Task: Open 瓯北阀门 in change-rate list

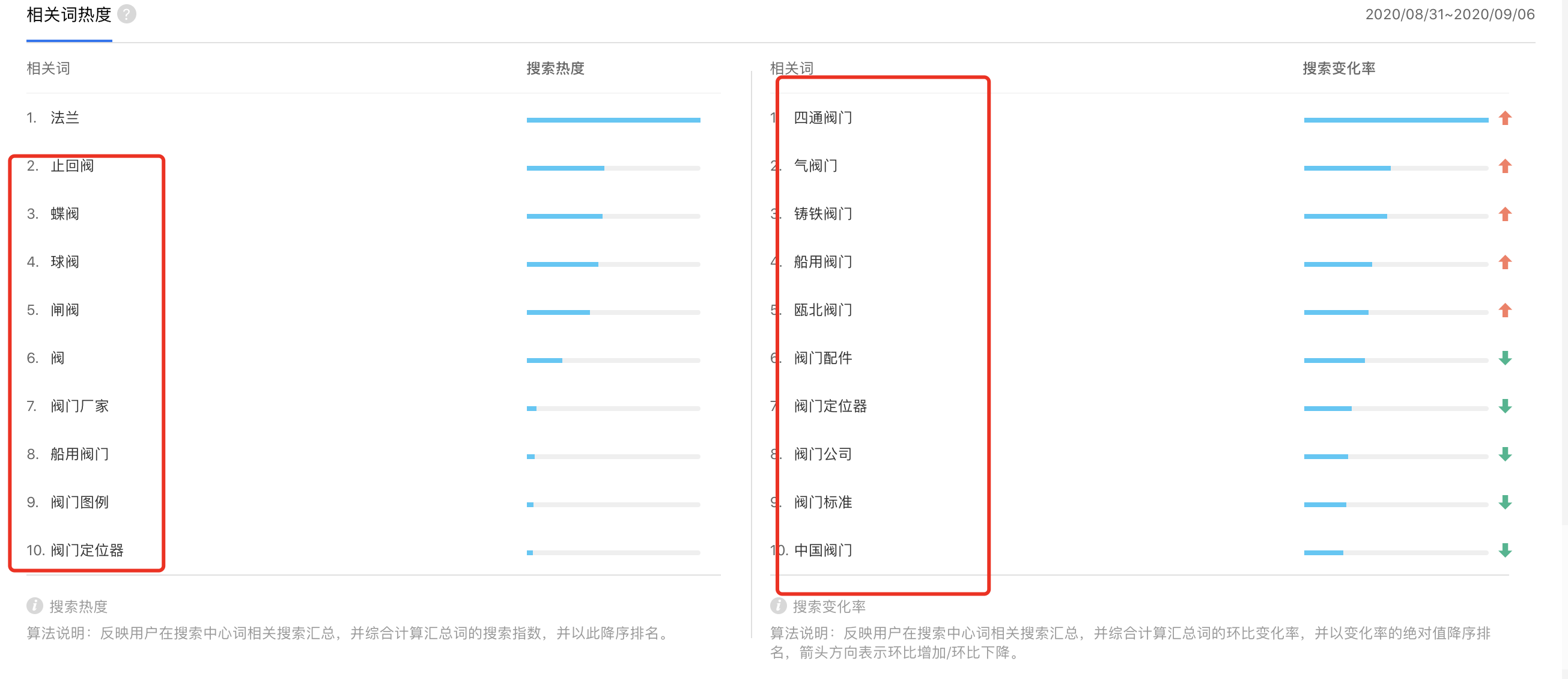Action: pyautogui.click(x=823, y=310)
